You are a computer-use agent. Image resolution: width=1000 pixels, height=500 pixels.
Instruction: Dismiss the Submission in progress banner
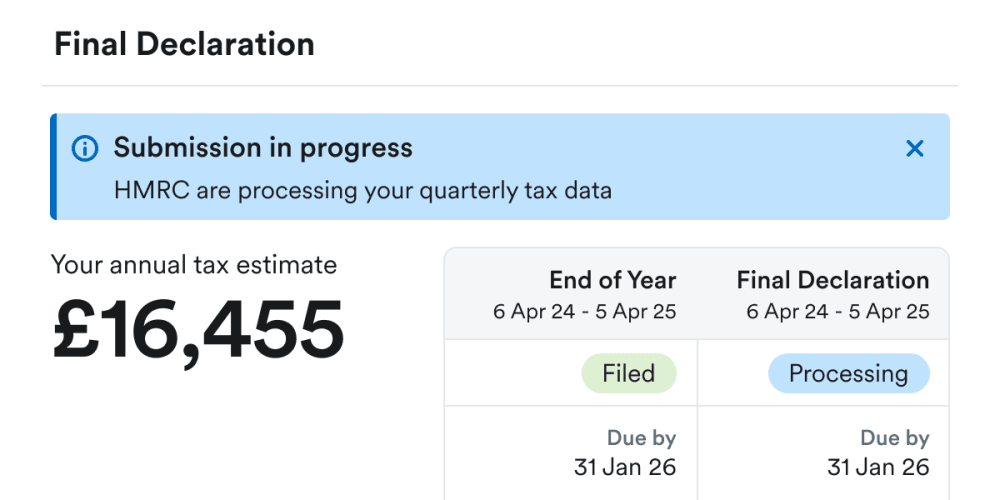[x=914, y=149]
